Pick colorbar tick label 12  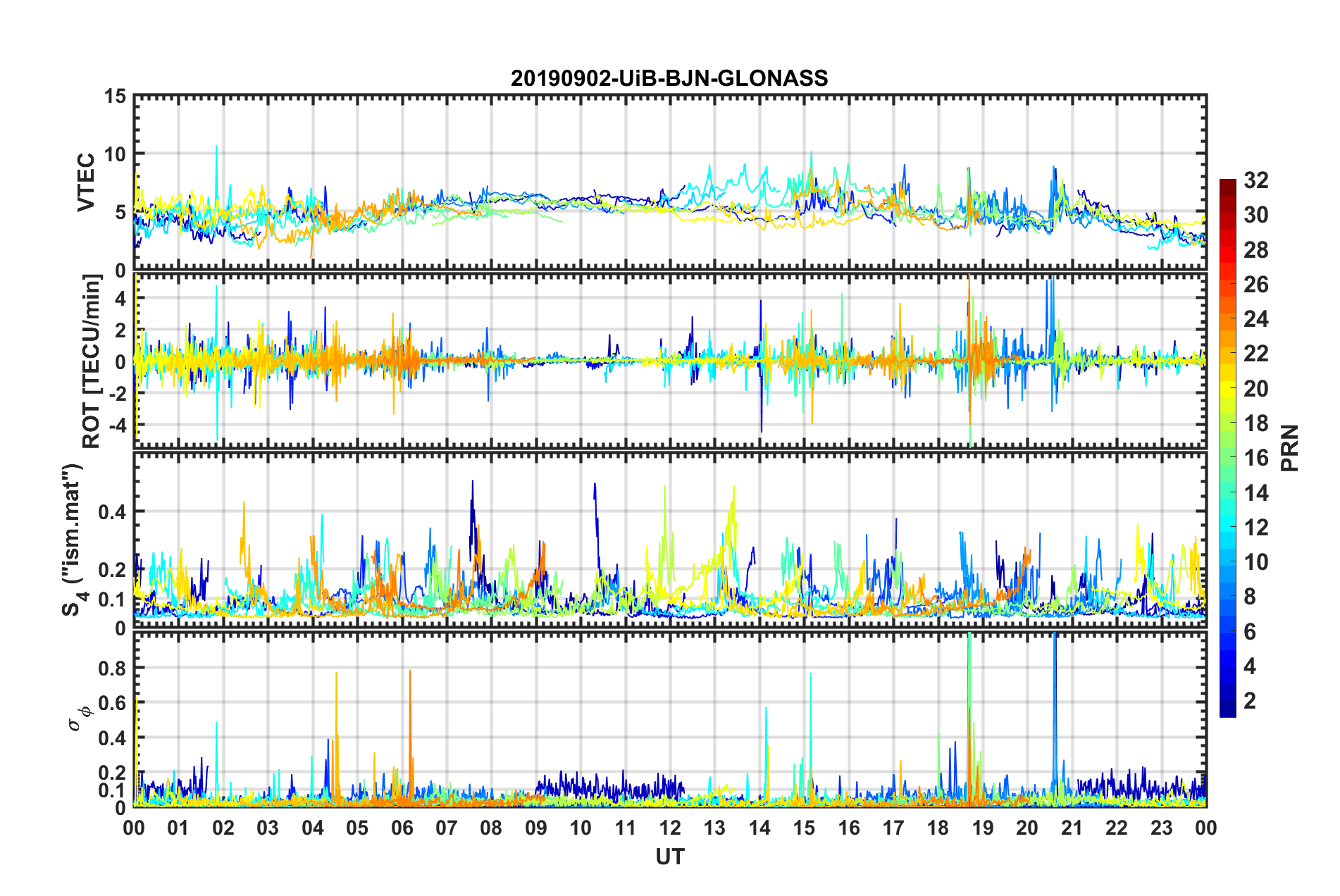click(x=1255, y=528)
